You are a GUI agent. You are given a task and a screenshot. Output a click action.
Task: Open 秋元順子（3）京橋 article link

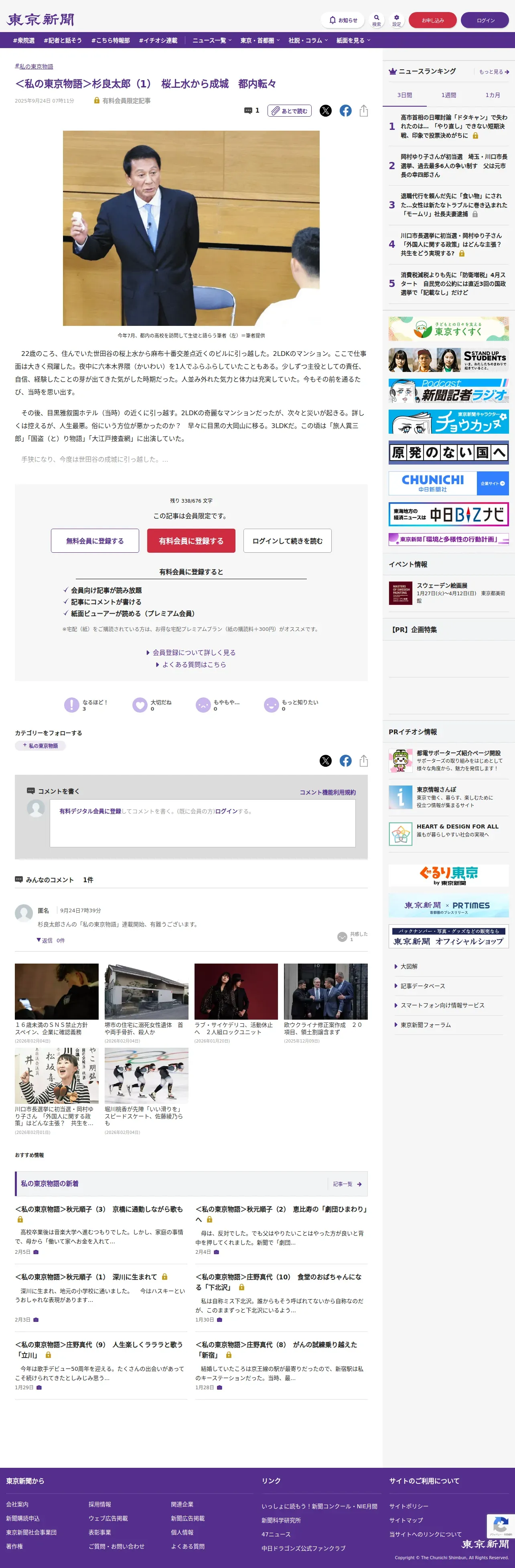(x=99, y=1214)
